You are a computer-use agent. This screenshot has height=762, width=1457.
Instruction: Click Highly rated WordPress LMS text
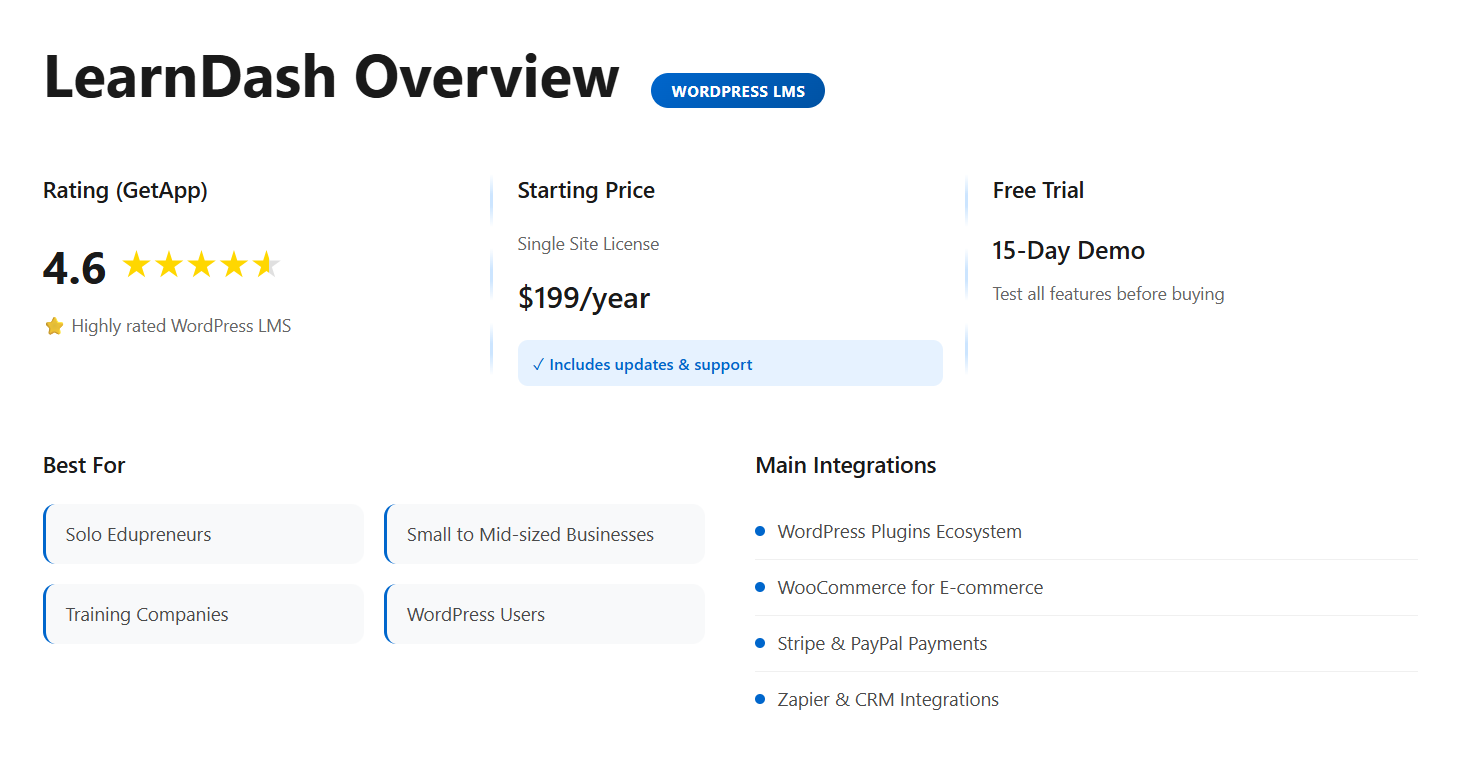point(181,326)
